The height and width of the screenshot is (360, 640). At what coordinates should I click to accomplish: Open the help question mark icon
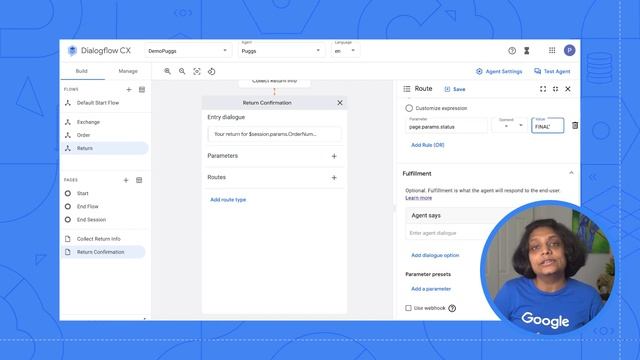512,51
